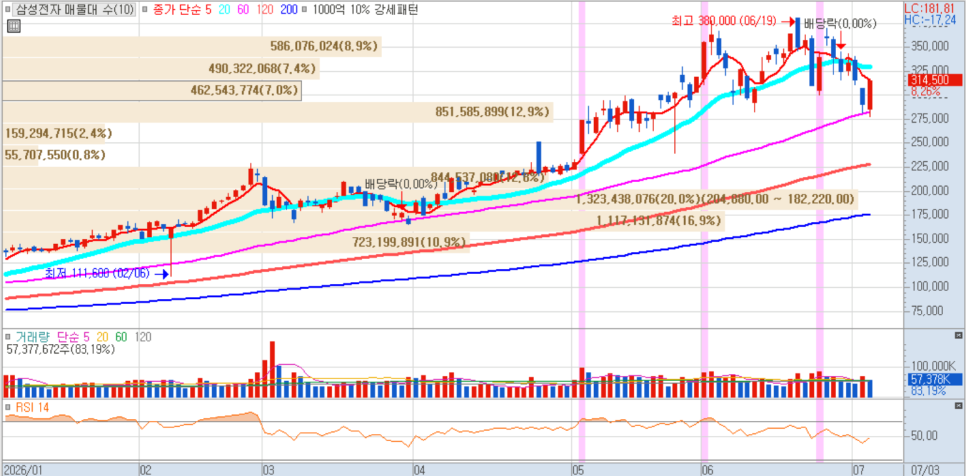Screen dimensions: 966x476
Task: Open the grid icon below the title label
Action: (x=14, y=26)
